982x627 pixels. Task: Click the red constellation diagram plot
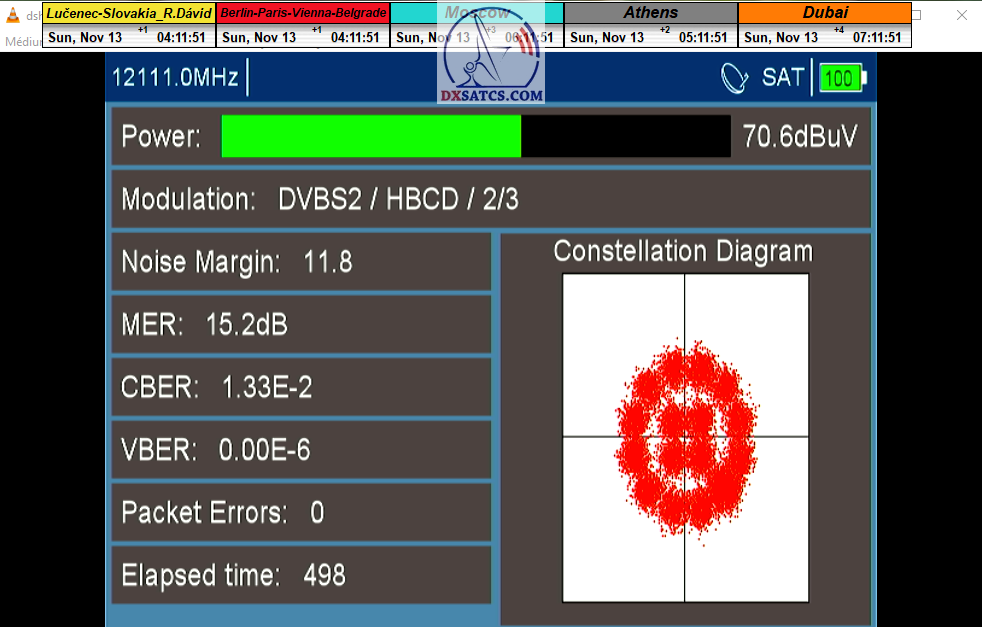686,440
